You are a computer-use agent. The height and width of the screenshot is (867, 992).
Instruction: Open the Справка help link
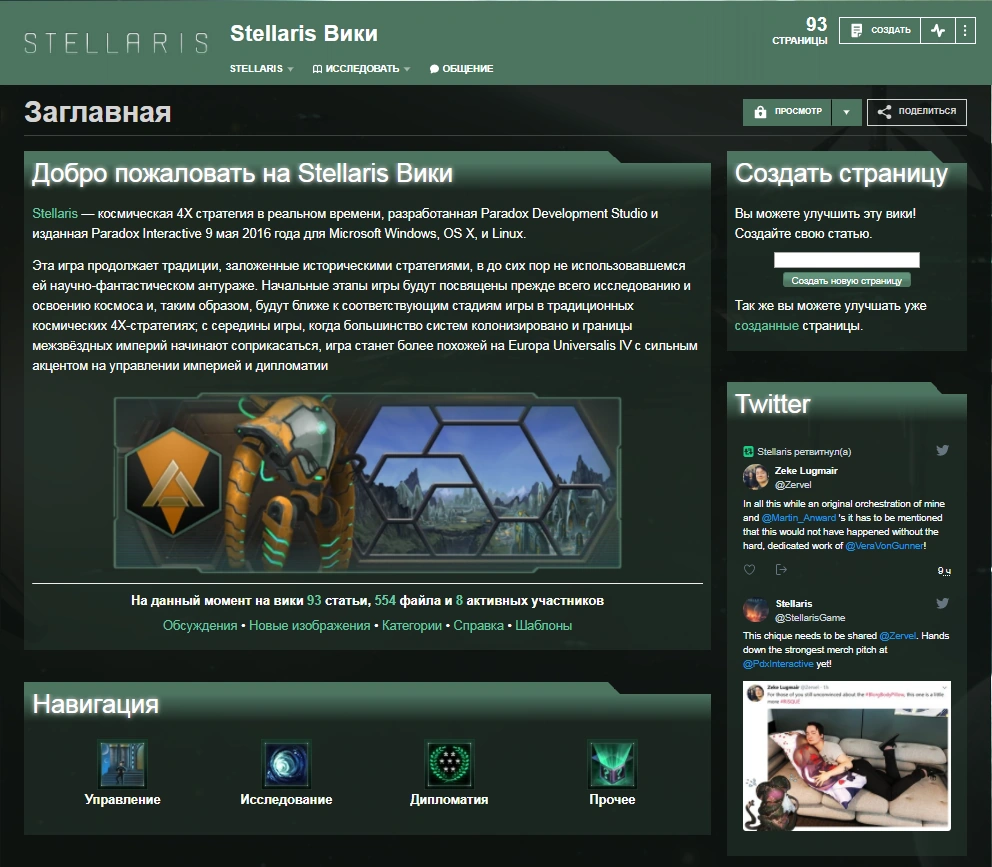coord(478,625)
